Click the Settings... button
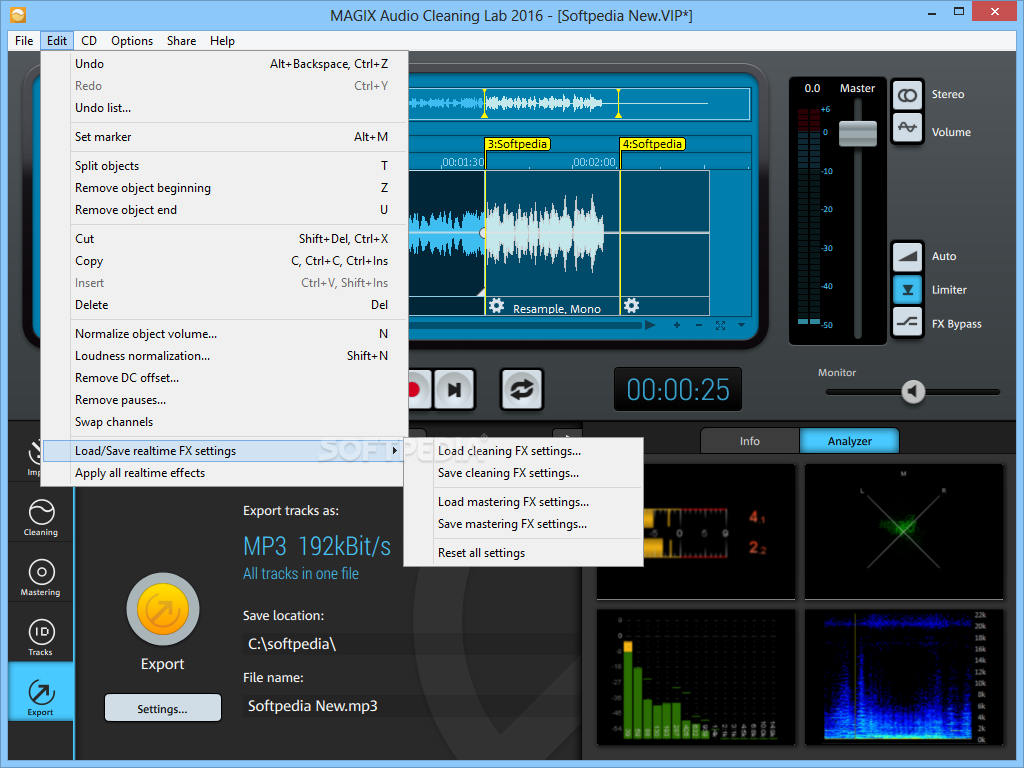The height and width of the screenshot is (768, 1024). pos(163,709)
